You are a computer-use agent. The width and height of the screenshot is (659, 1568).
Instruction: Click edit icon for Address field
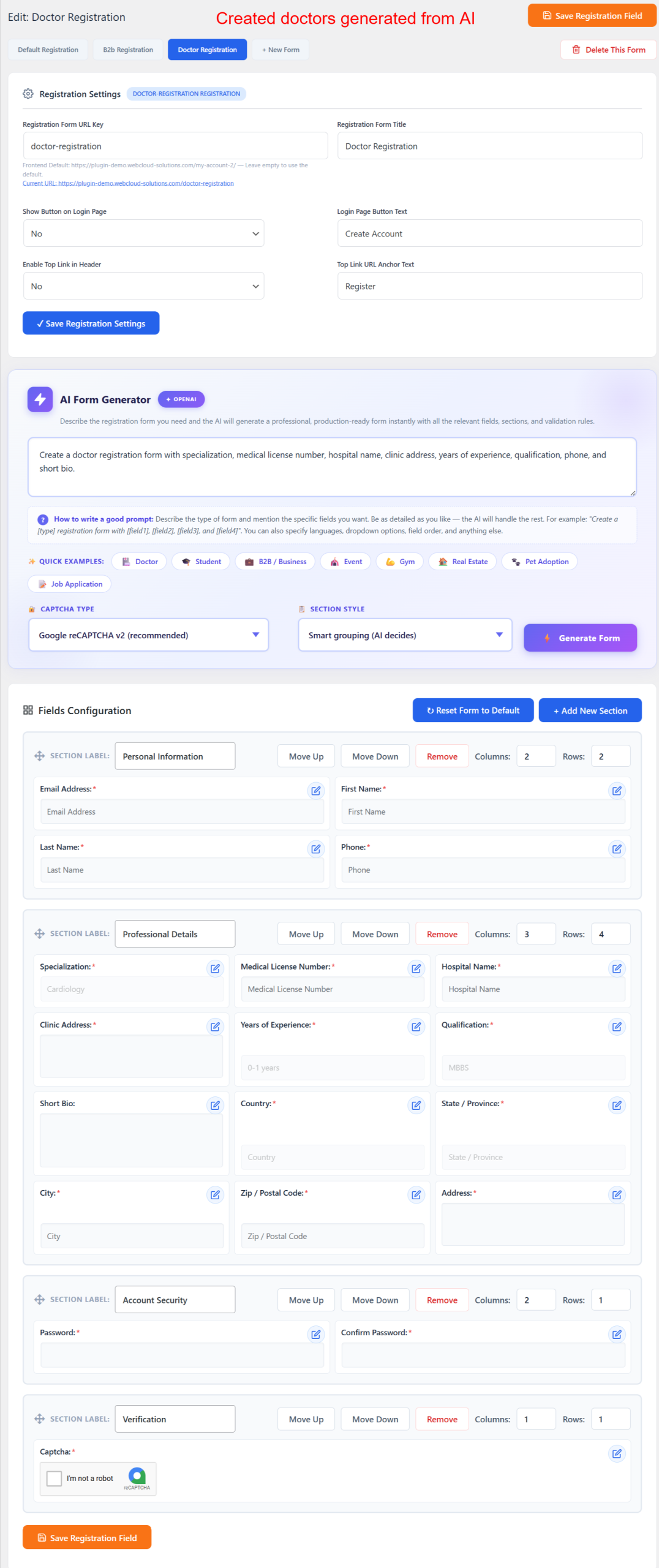click(x=617, y=1195)
